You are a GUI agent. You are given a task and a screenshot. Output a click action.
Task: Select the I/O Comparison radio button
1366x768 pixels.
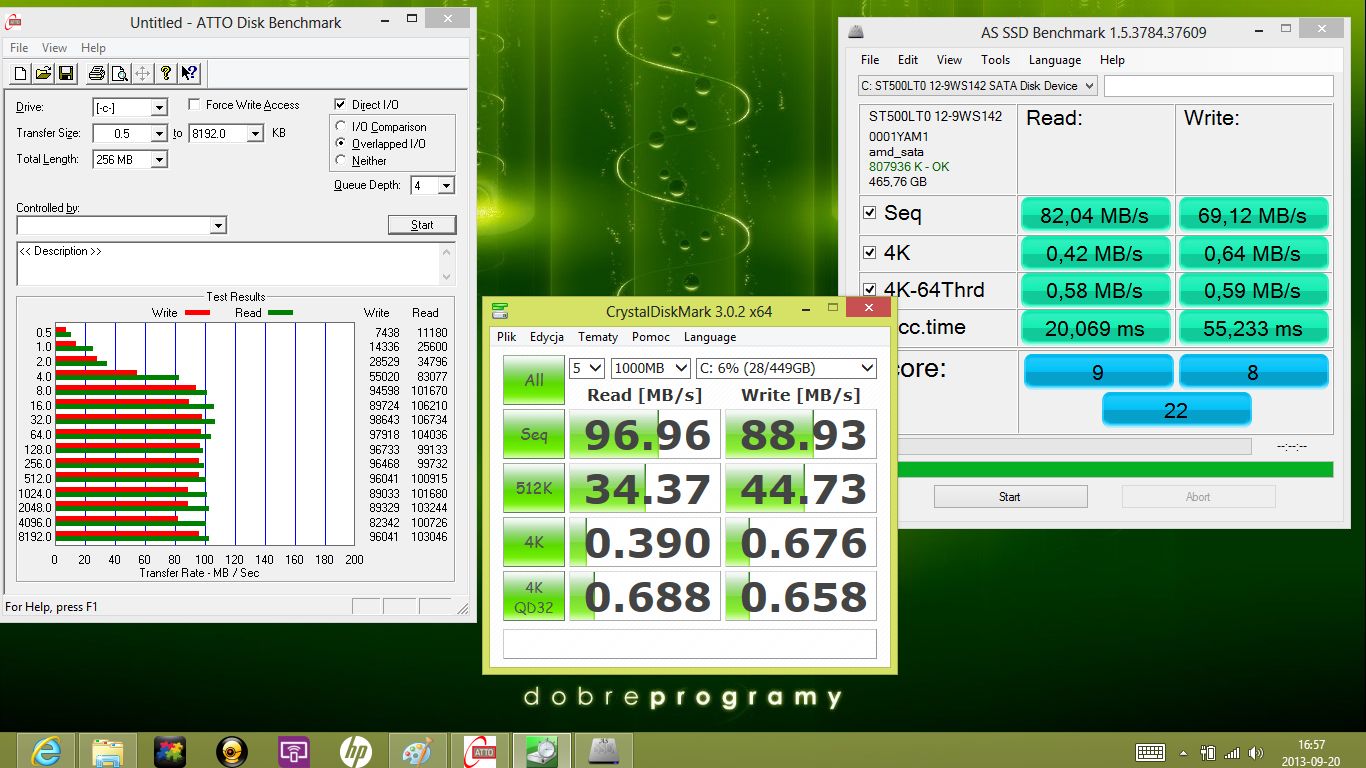click(x=342, y=127)
